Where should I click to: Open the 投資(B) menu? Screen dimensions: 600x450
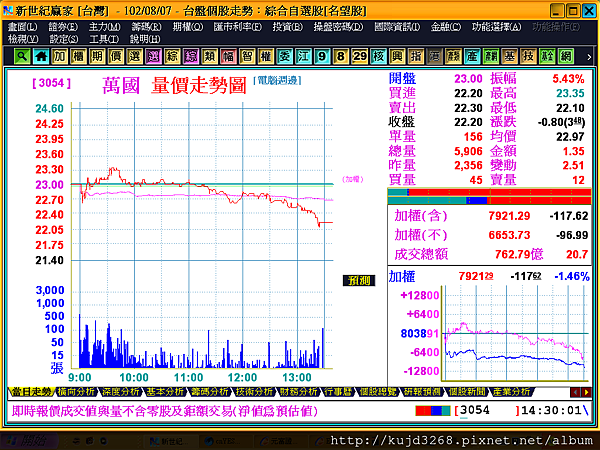288,27
